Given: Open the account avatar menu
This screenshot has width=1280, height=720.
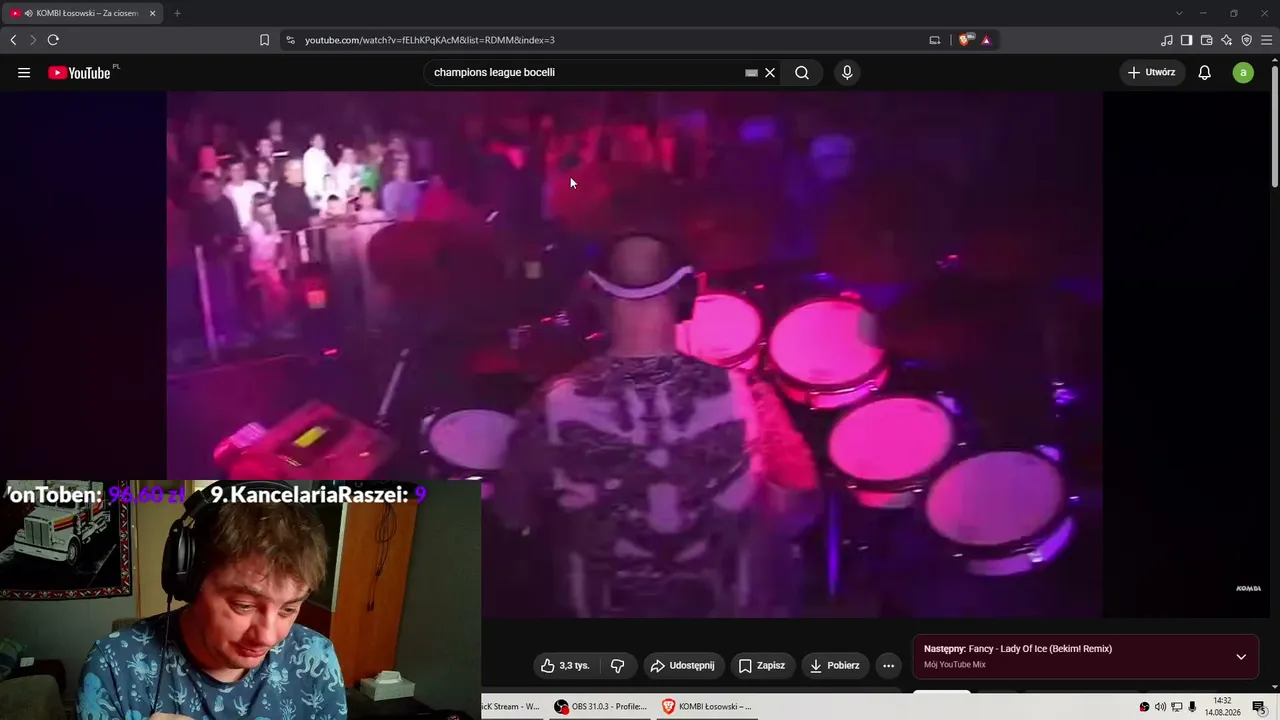Looking at the screenshot, I should pyautogui.click(x=1243, y=72).
